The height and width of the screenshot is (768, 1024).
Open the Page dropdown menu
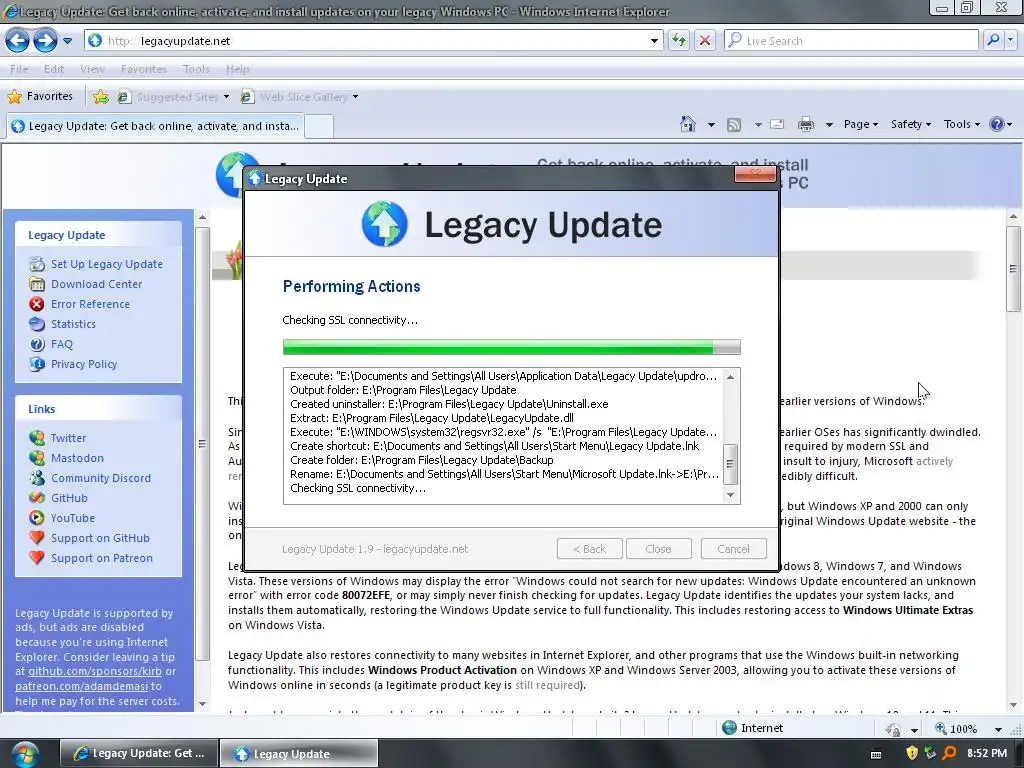pos(861,124)
